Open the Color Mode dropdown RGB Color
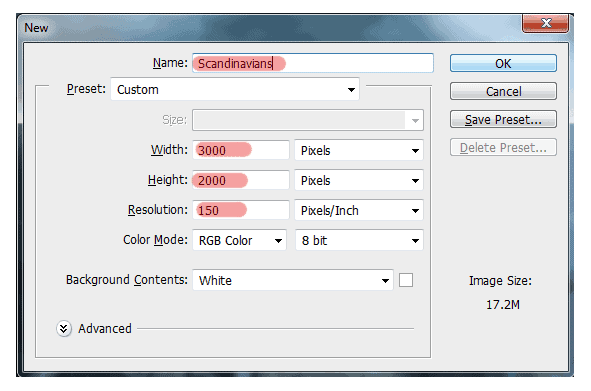Screen dimensions: 591x391 (x=239, y=240)
